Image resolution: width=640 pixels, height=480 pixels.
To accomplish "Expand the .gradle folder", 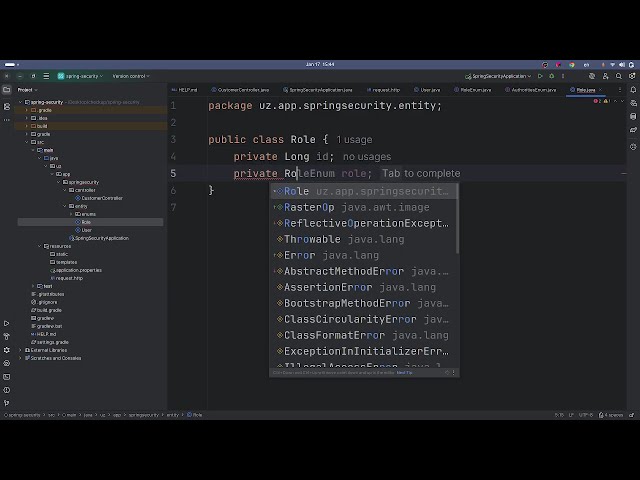I will pos(27,110).
